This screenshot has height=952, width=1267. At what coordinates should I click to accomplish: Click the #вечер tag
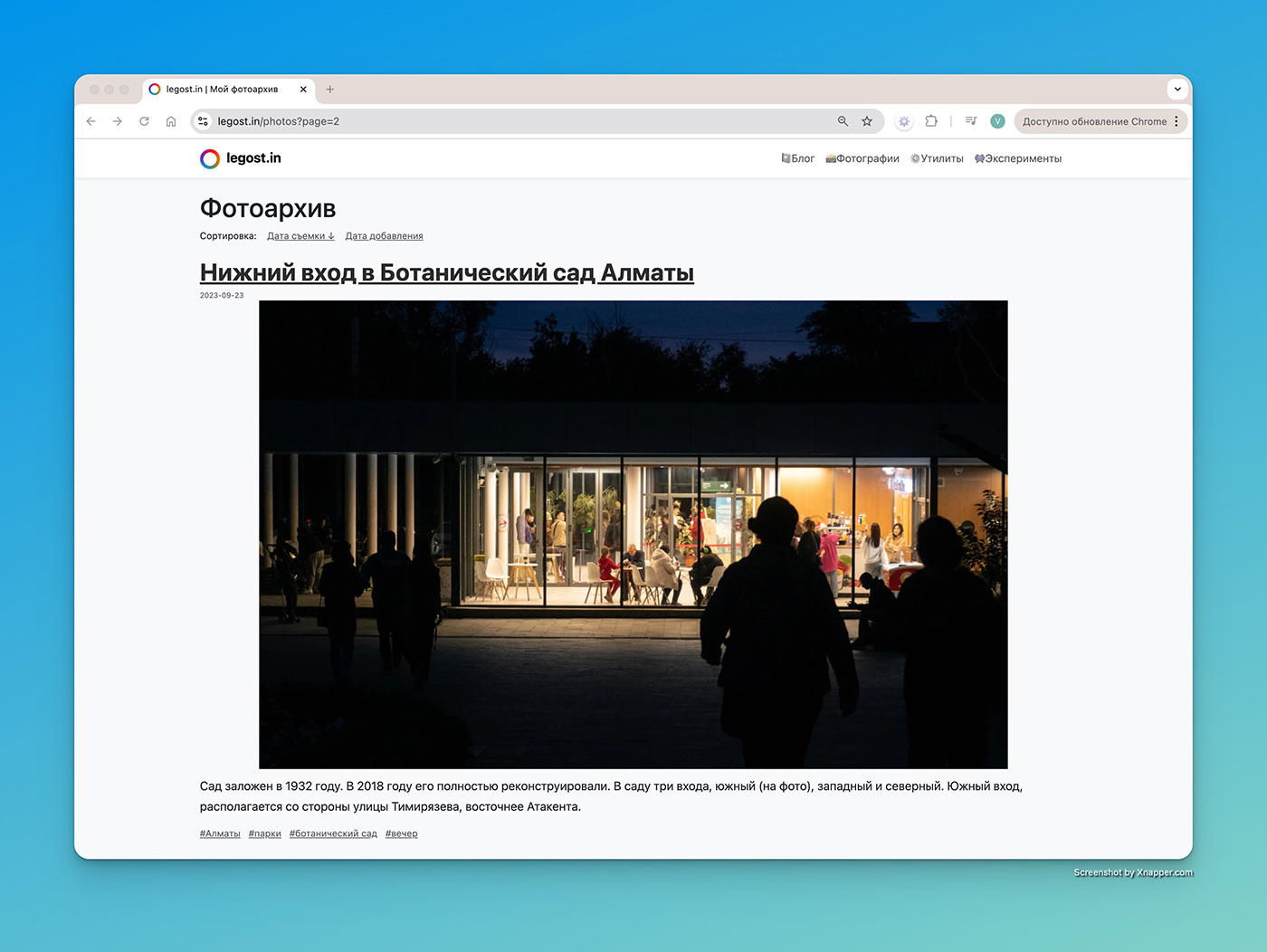tap(402, 833)
